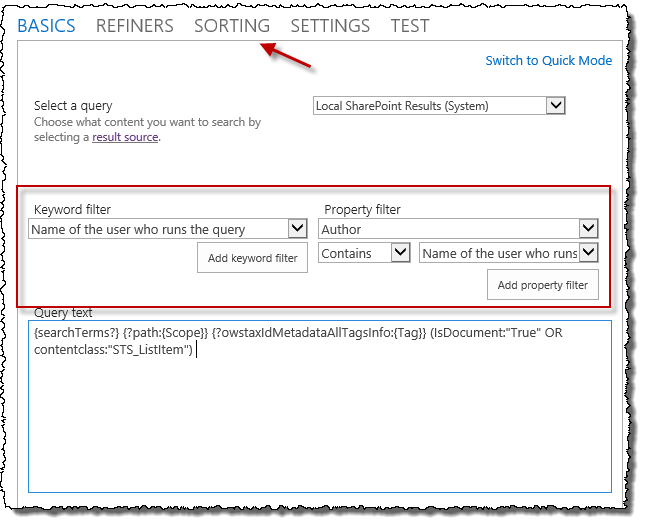Screen dimensions: 647x529
Task: Go to the SORTING tab
Action: tap(232, 26)
